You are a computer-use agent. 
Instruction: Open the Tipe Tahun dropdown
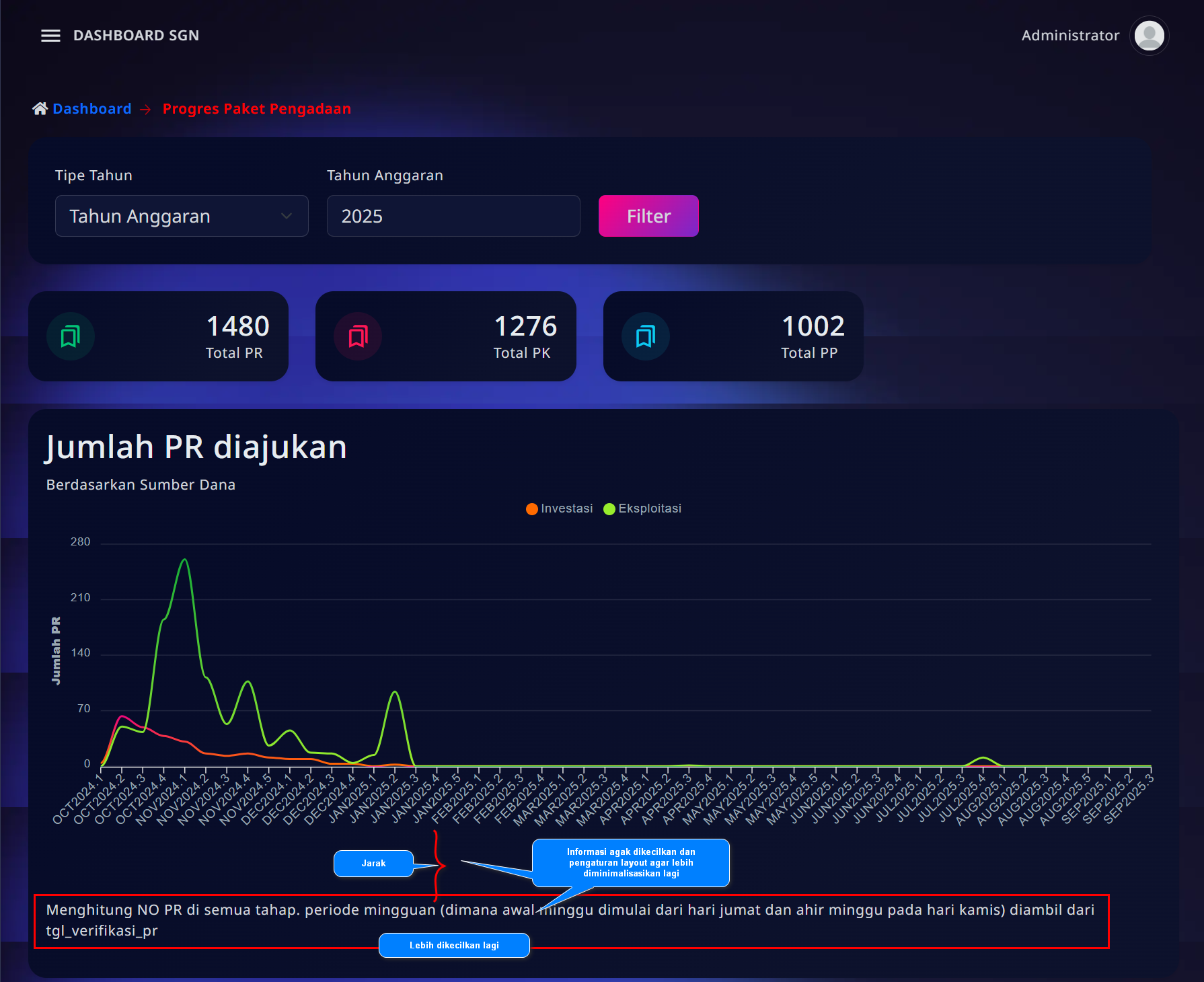[x=182, y=216]
